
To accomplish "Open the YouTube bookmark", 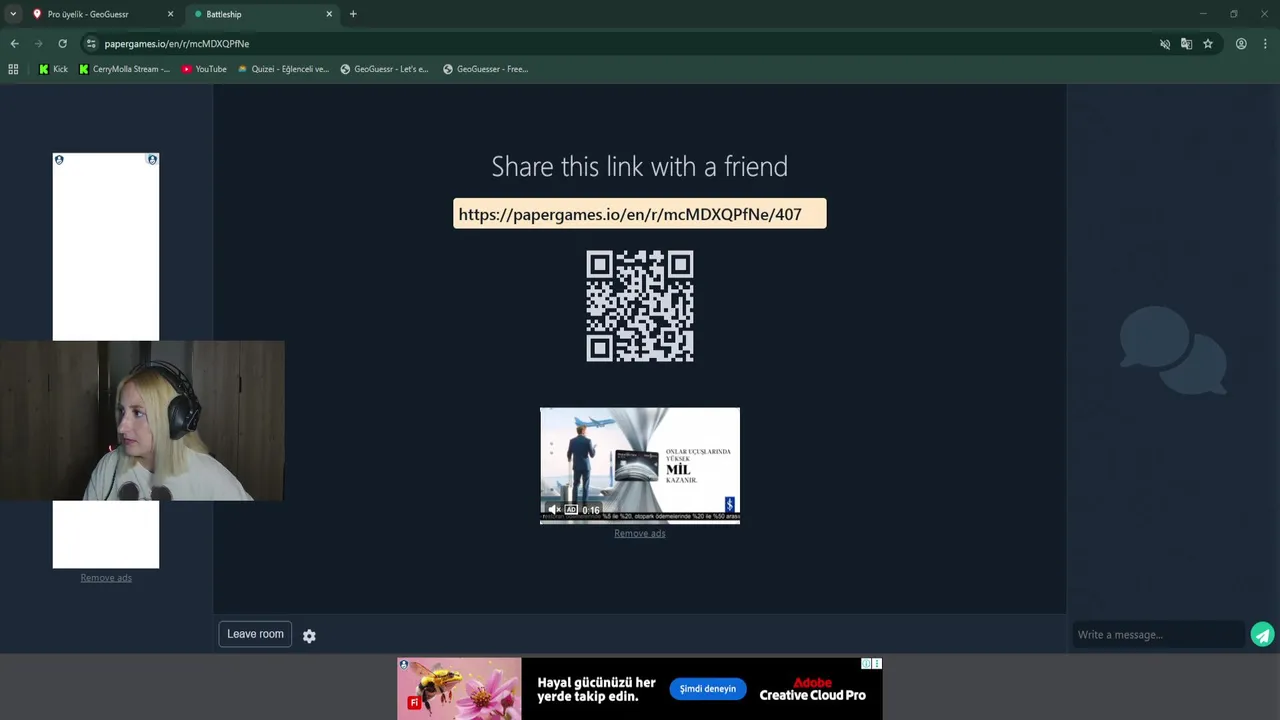I will pos(204,69).
